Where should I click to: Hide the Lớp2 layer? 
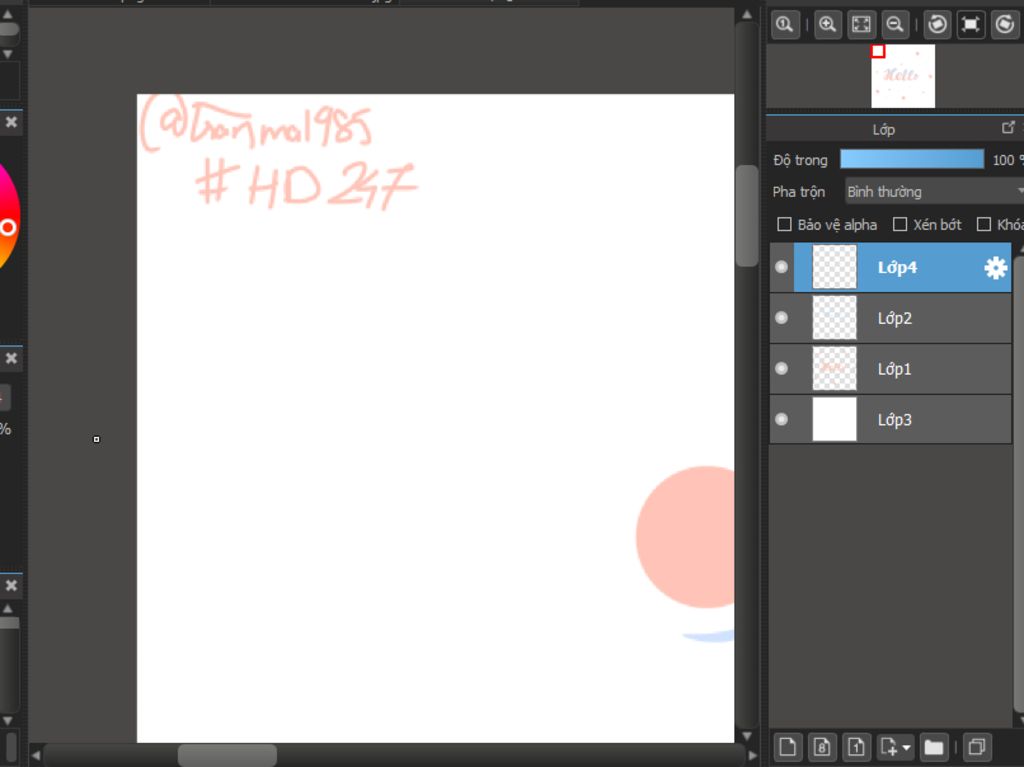tap(782, 318)
